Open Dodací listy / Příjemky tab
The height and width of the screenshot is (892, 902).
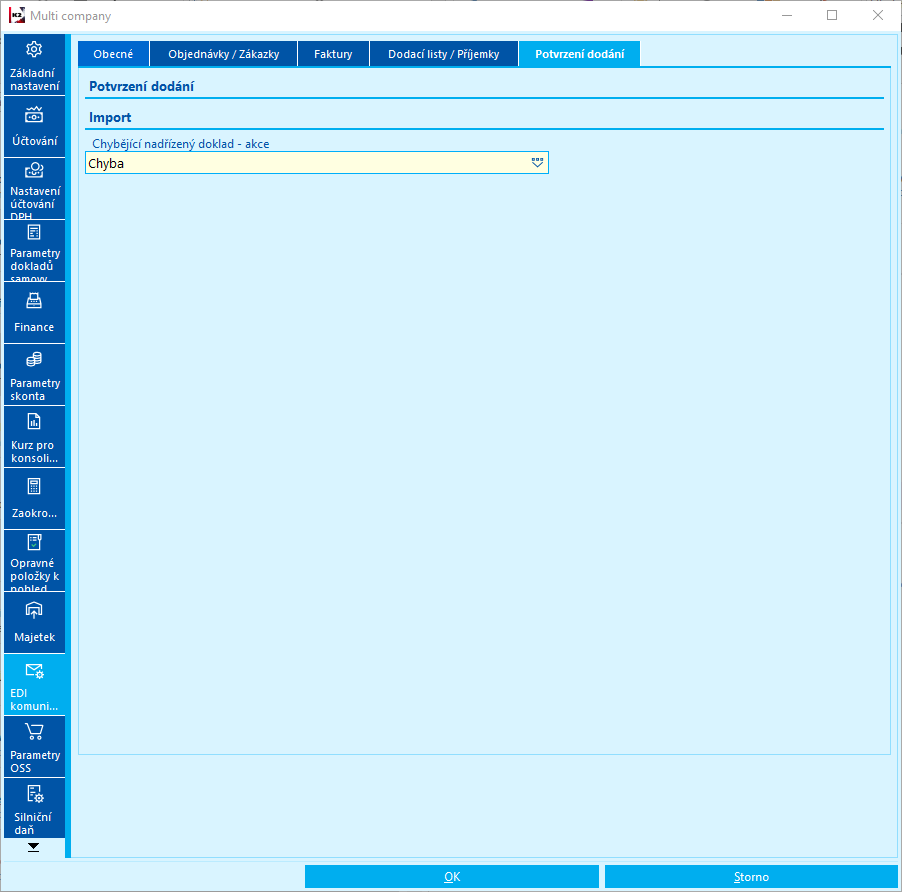(444, 54)
